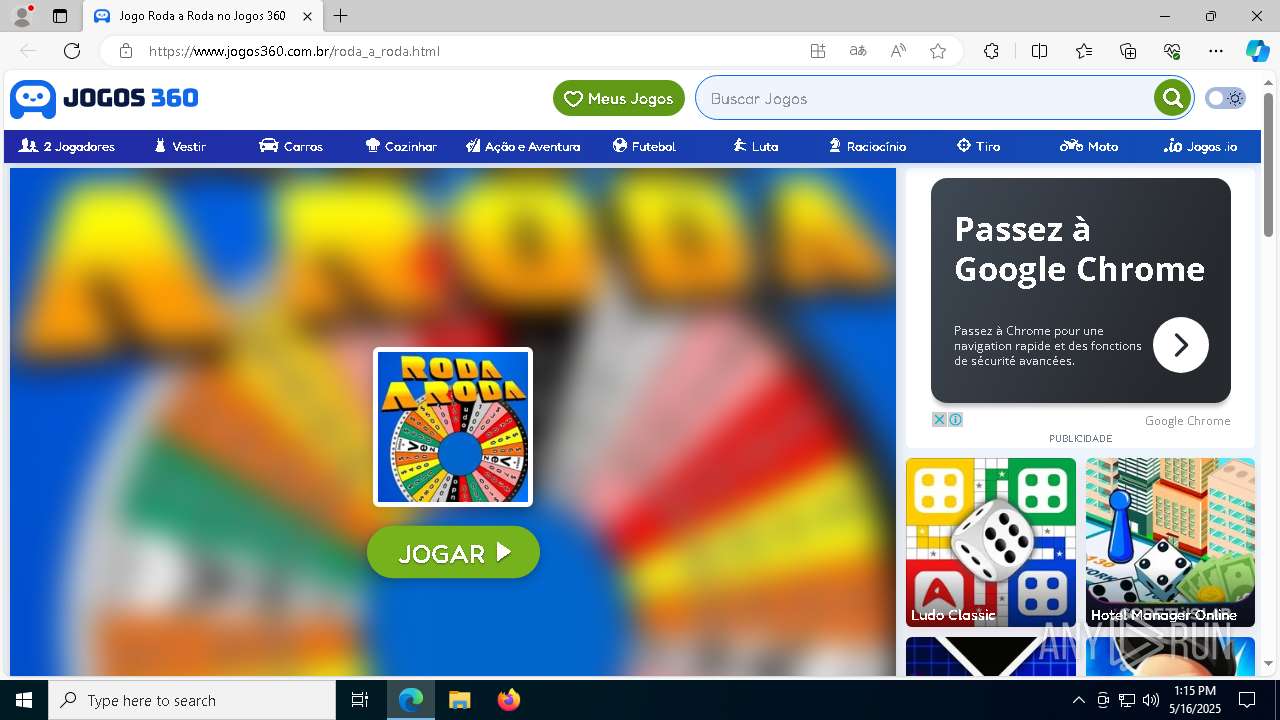This screenshot has height=720, width=1280.
Task: Open the Ação e Aventura category
Action: tap(523, 146)
